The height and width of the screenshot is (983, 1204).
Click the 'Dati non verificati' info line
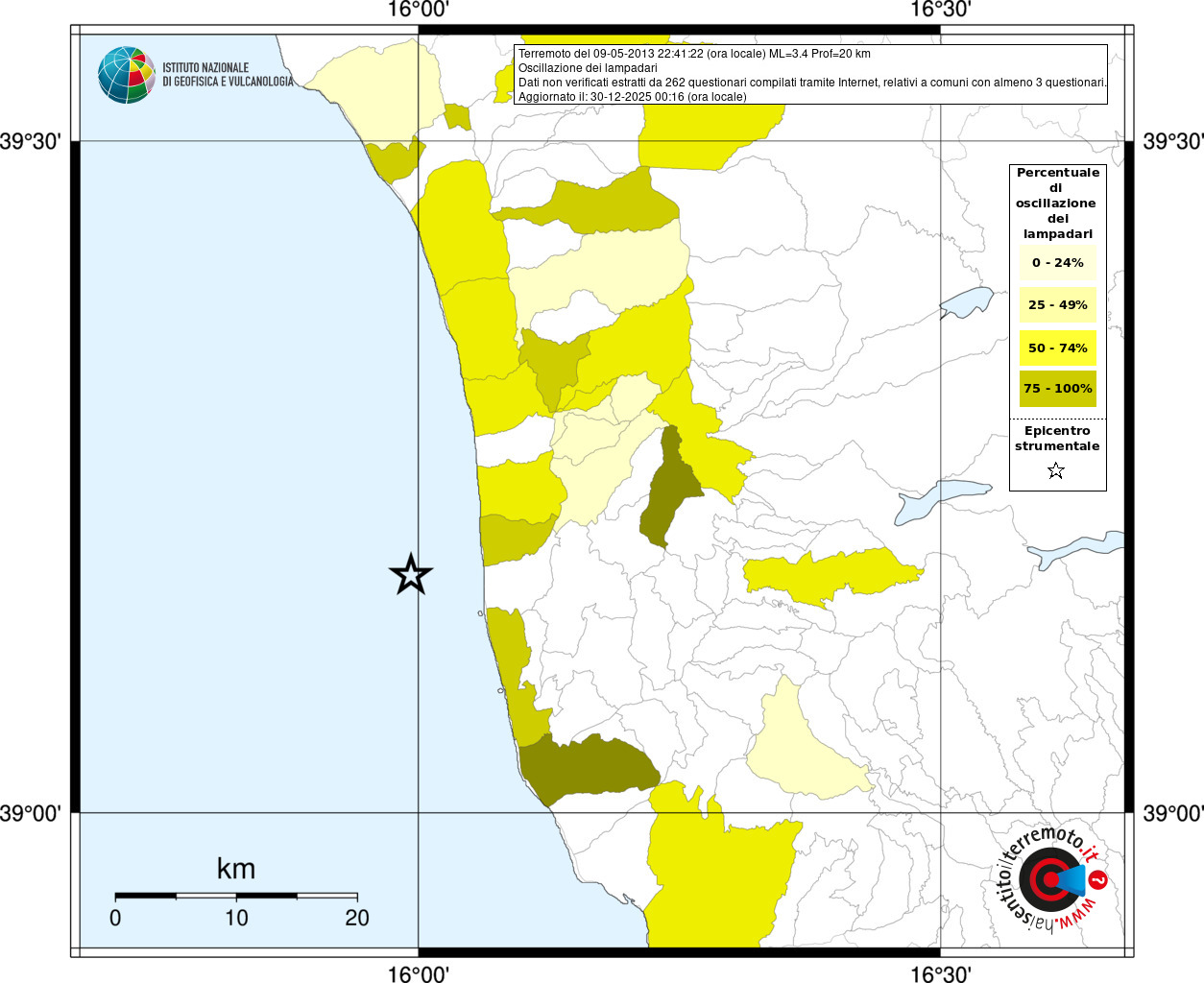812,83
